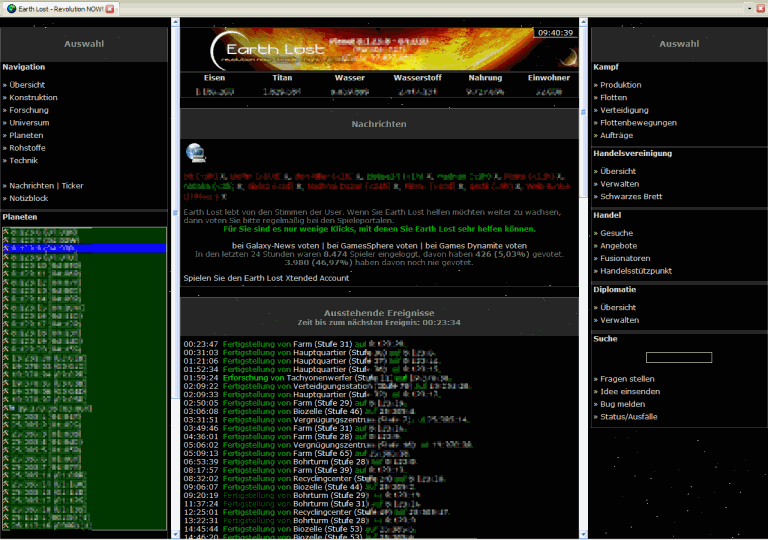768x540 pixels.
Task: Open Übersicht under Handelsvereinigung
Action: click(x=618, y=171)
